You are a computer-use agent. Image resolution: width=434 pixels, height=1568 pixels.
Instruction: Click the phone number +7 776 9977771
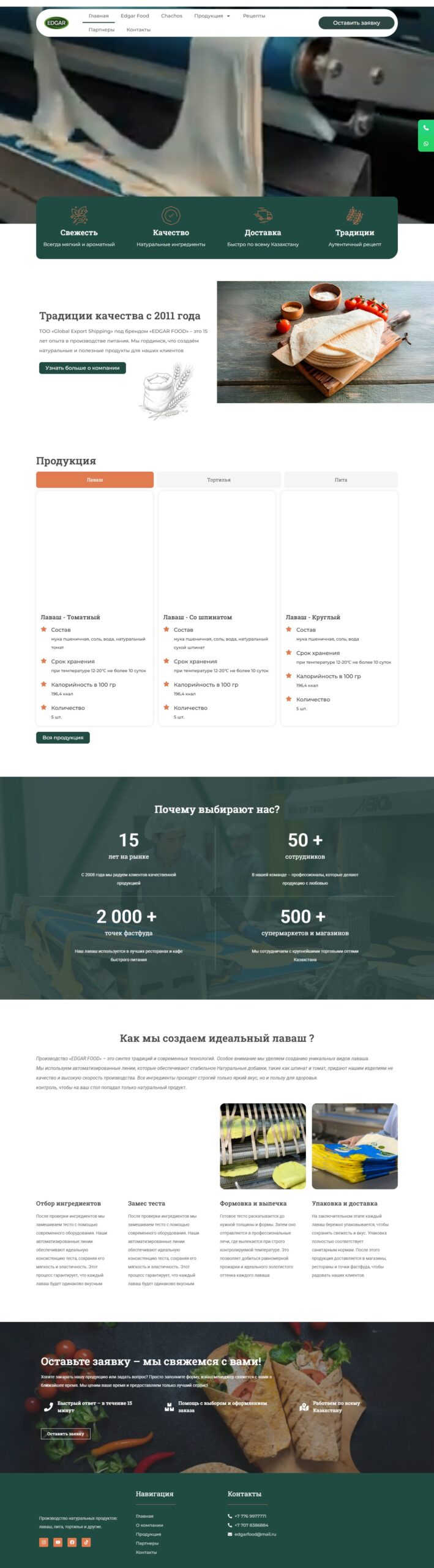pos(250,1516)
